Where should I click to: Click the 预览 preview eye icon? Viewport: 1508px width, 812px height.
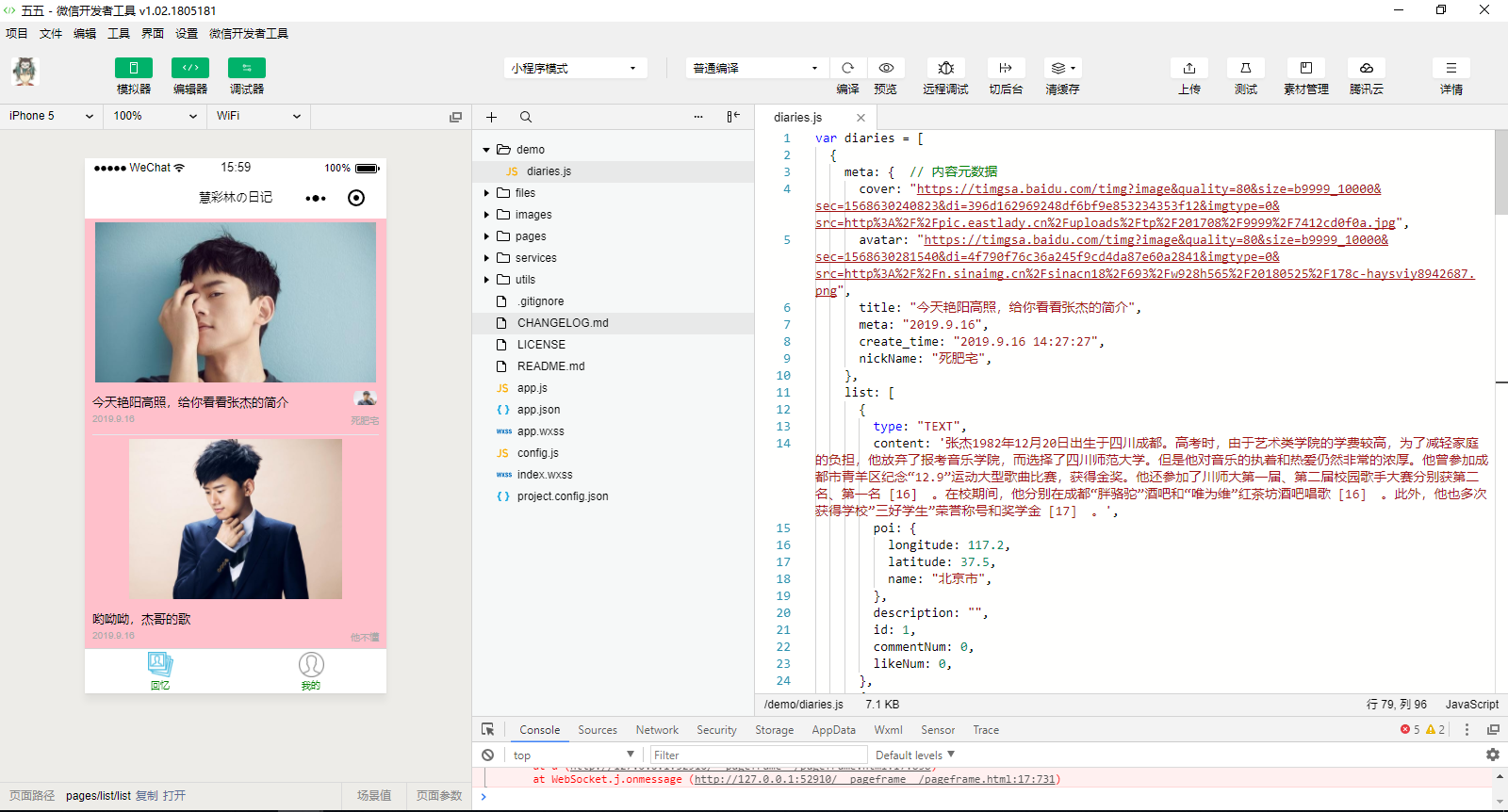[x=886, y=68]
